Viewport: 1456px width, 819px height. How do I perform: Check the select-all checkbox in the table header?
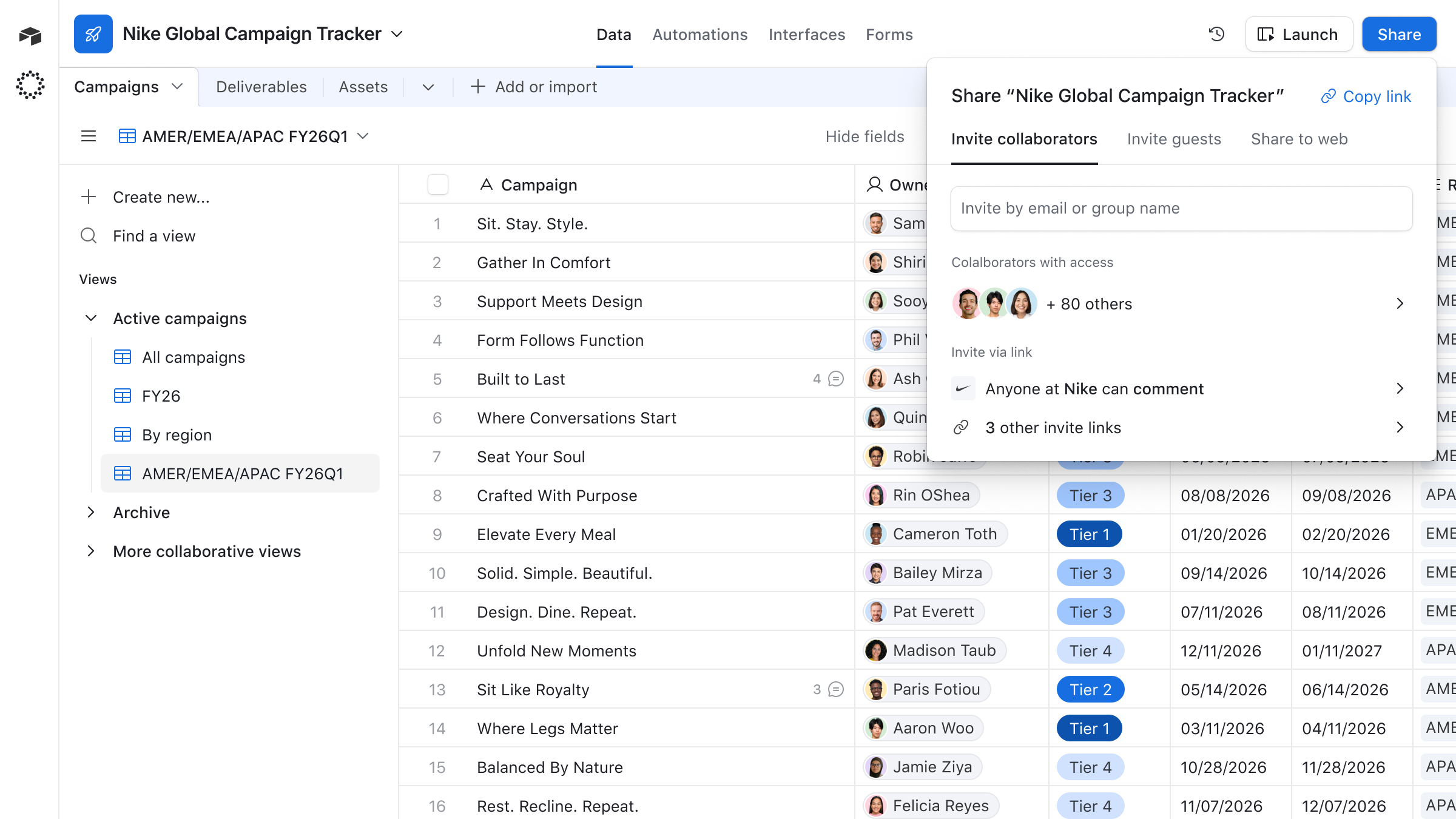[x=438, y=184]
